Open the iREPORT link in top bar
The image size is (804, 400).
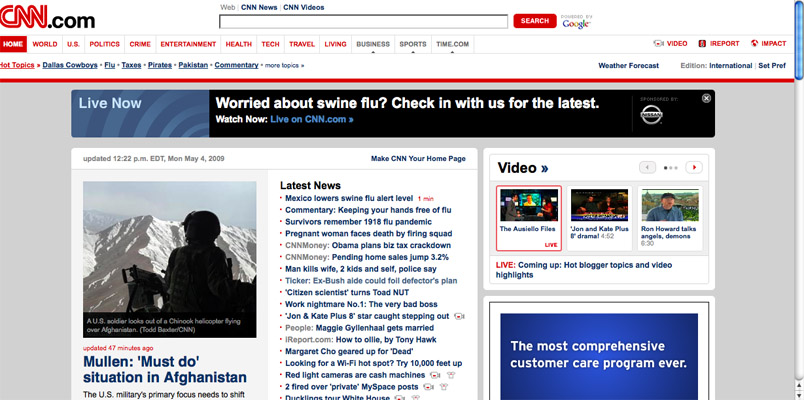click(719, 44)
